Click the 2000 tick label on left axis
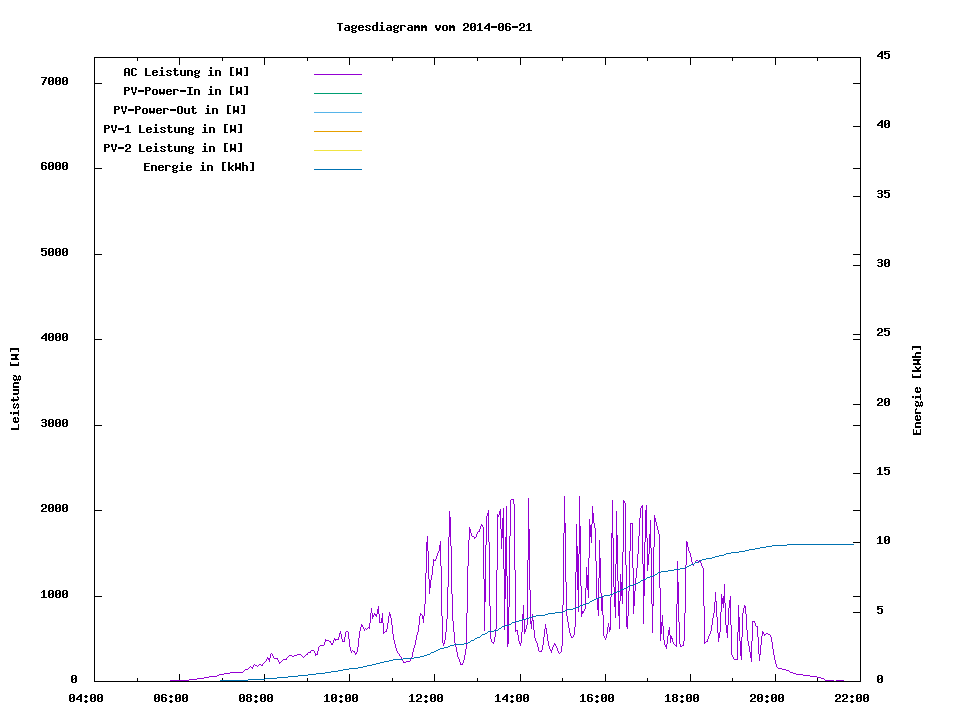 54,509
